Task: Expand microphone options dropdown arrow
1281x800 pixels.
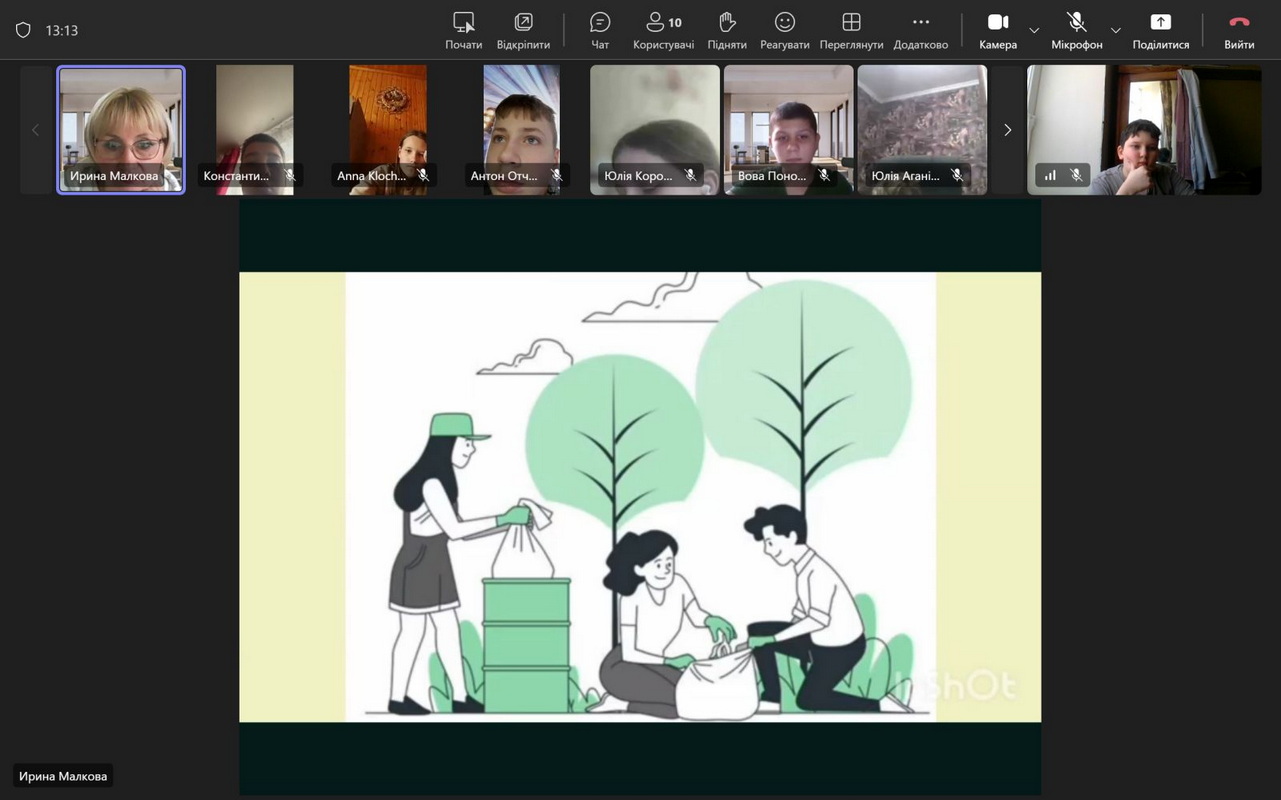Action: [x=1116, y=30]
